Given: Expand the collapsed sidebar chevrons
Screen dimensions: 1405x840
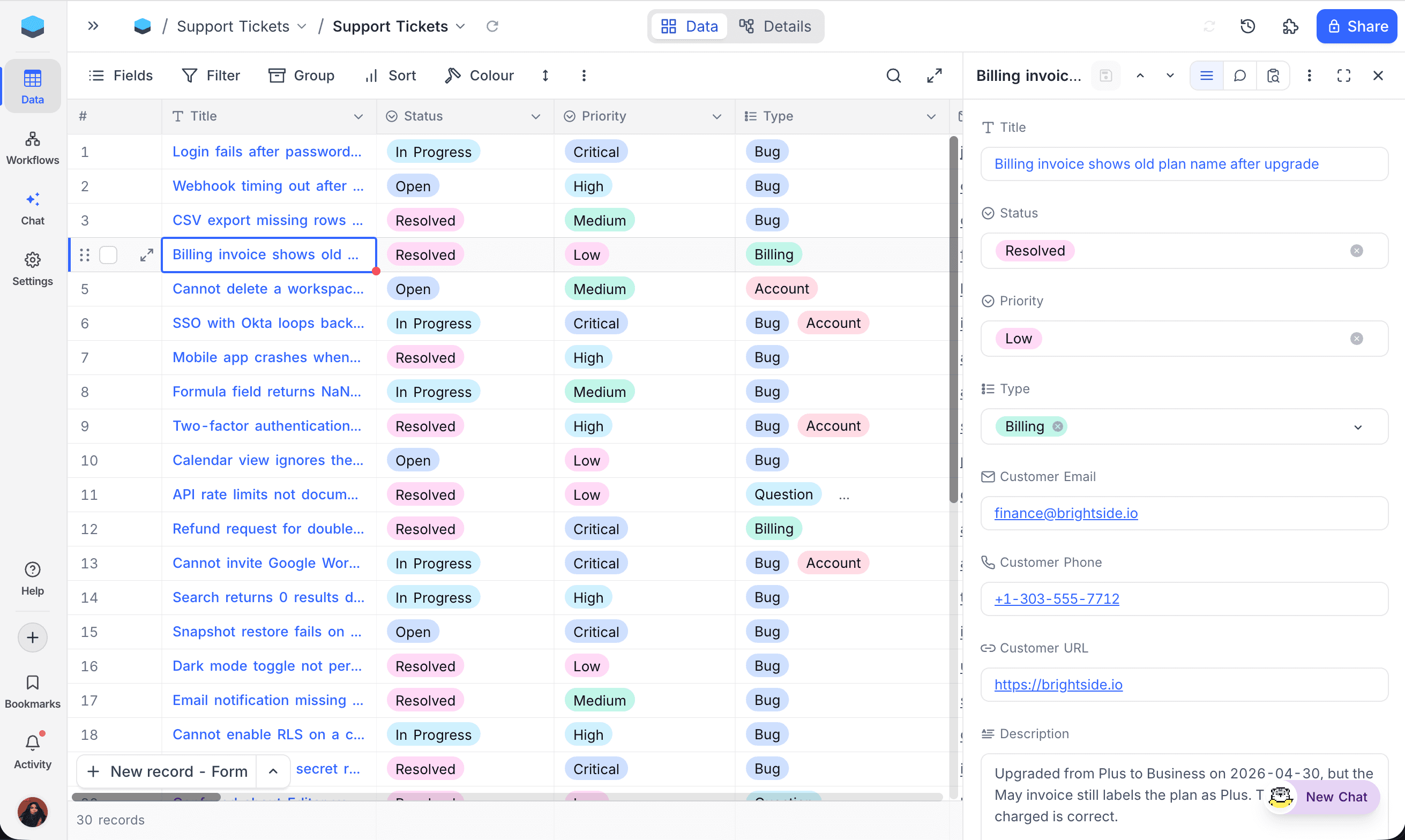Looking at the screenshot, I should point(93,26).
